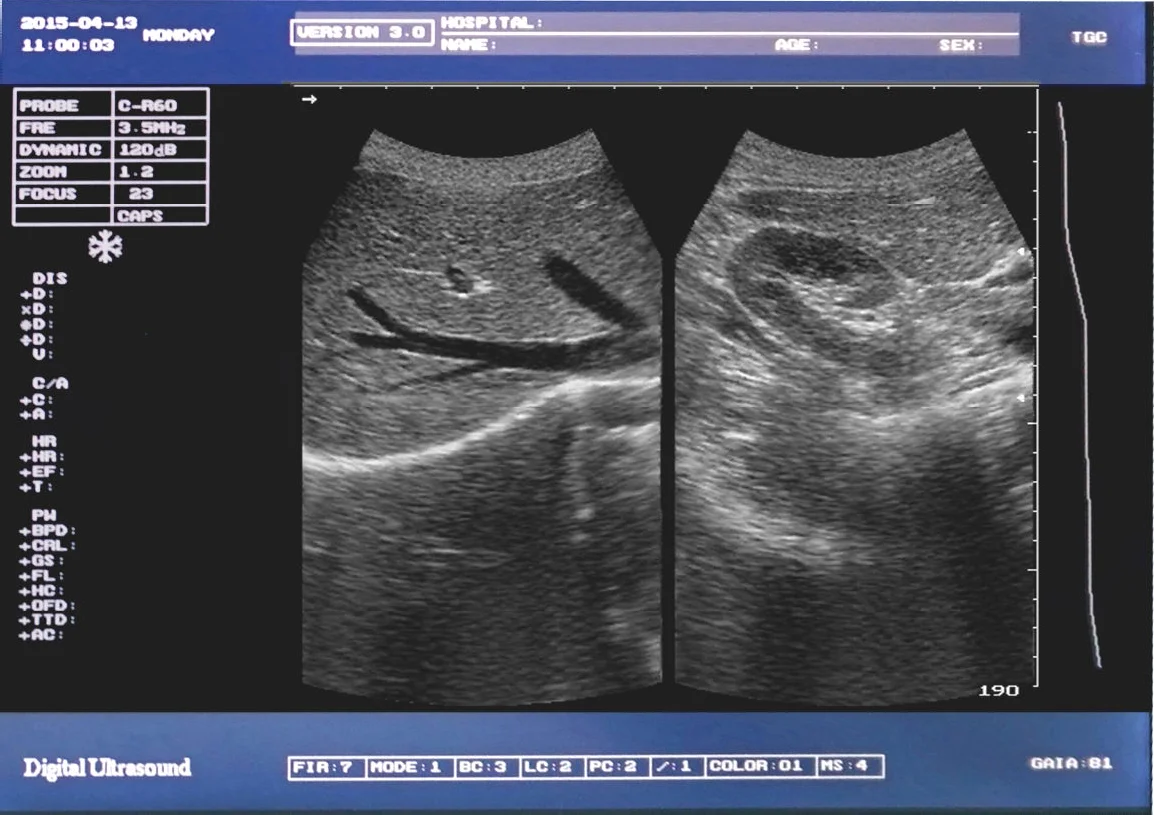The image size is (1154, 815).
Task: Click the MONDAY weekday text
Action: coord(179,35)
